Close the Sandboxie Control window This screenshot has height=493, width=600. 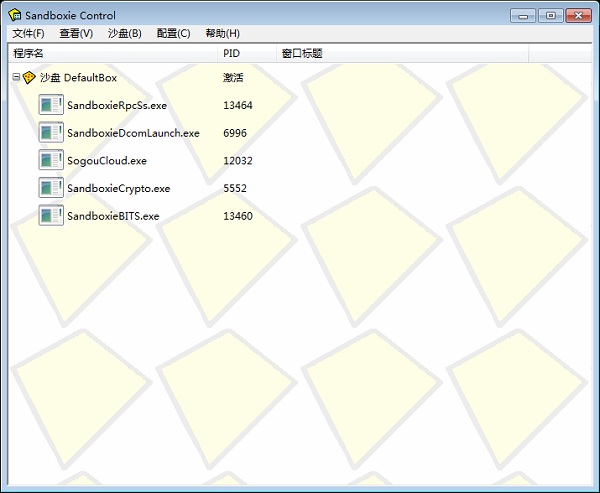[579, 16]
